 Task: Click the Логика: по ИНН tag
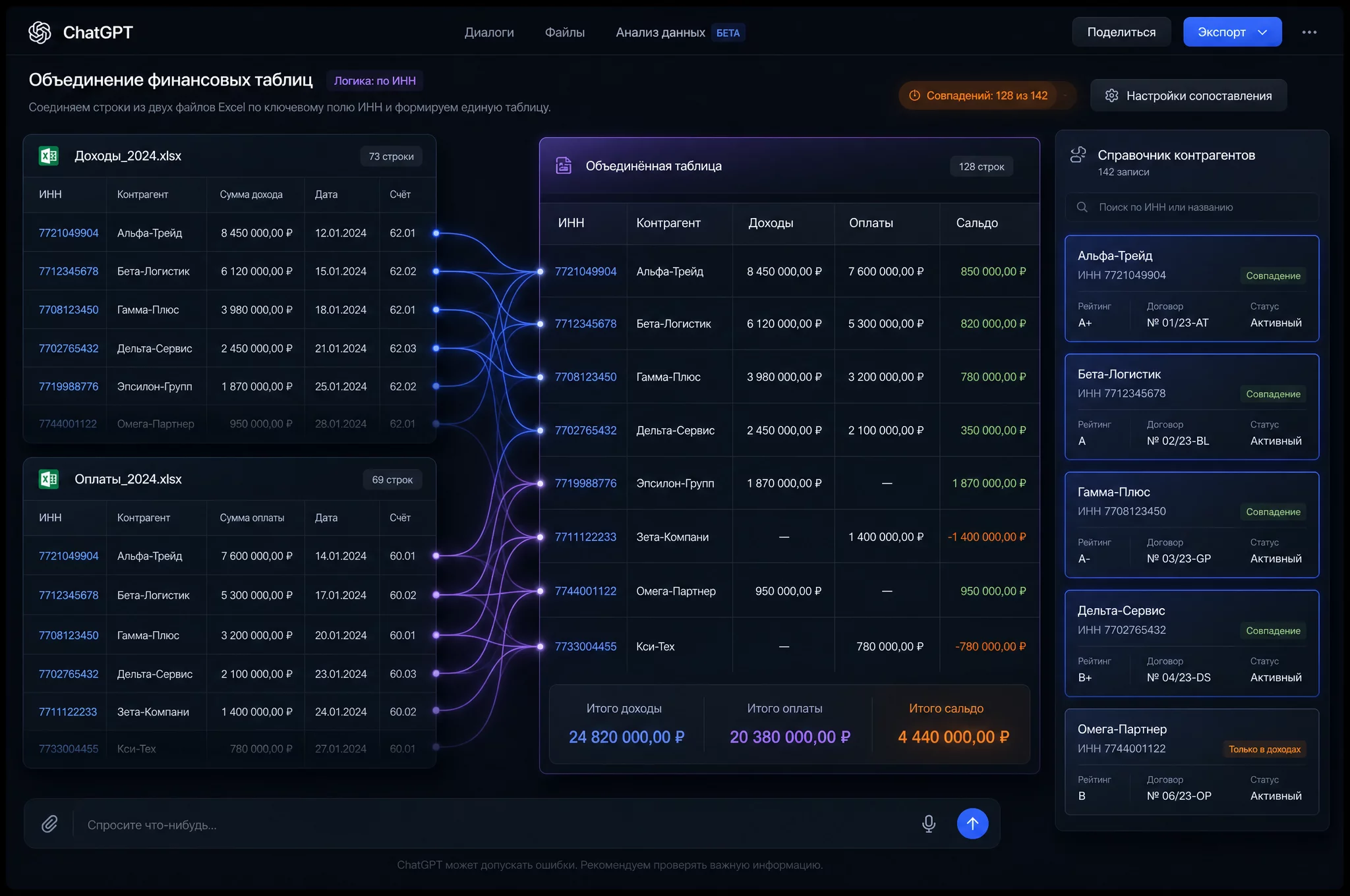pos(374,80)
